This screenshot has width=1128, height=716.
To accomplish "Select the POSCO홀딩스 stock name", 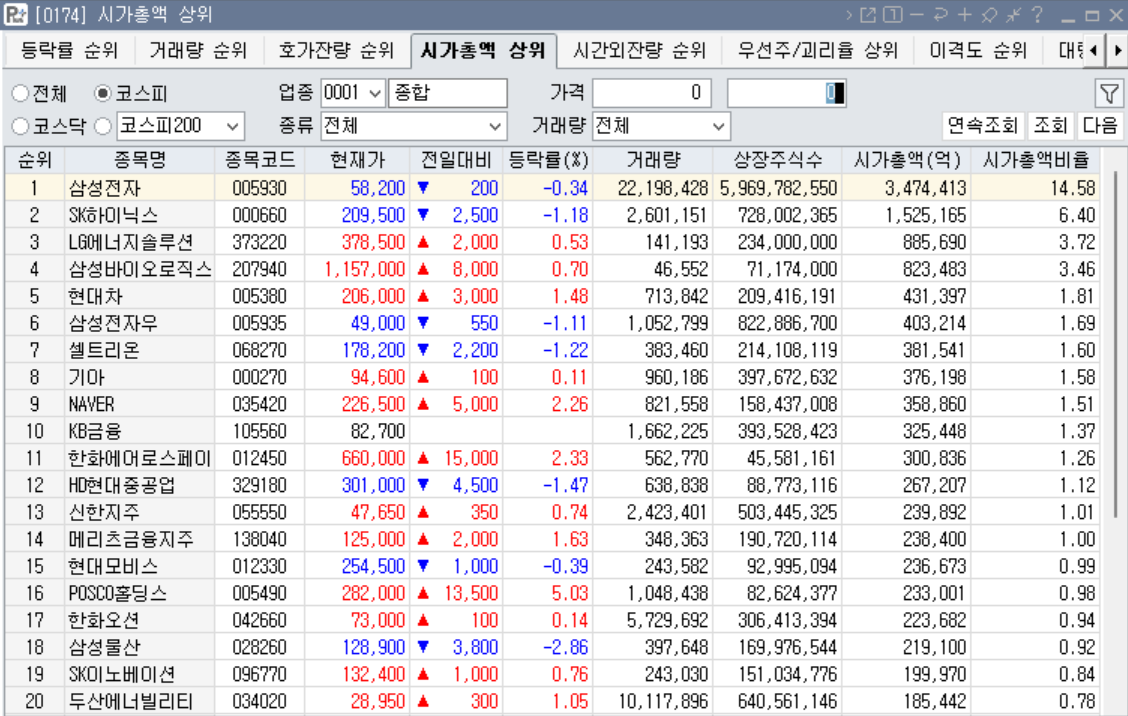I will 117,593.
